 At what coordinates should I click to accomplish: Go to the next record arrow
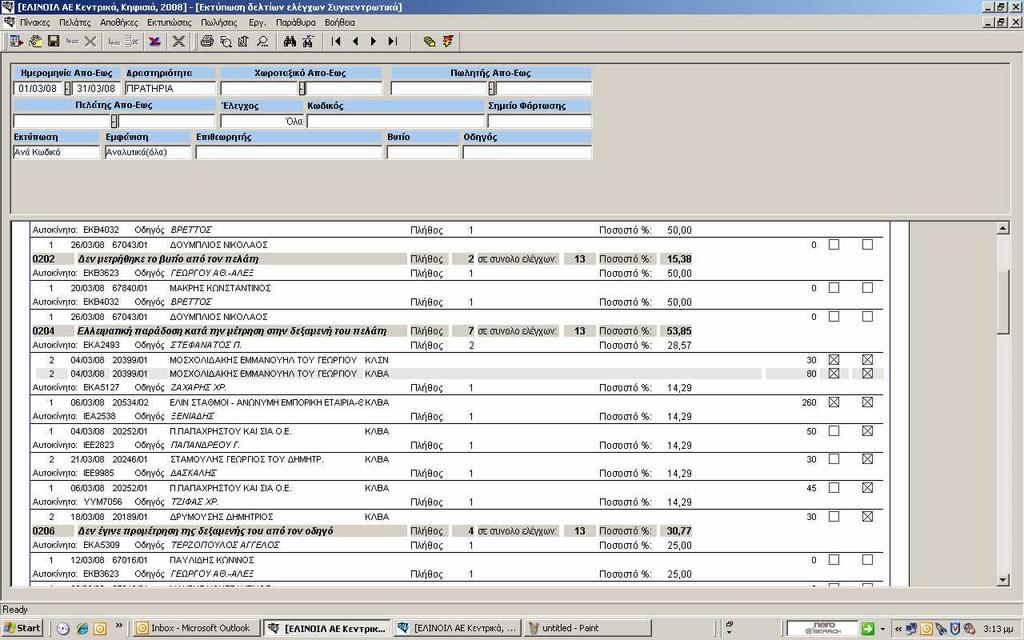click(x=374, y=41)
